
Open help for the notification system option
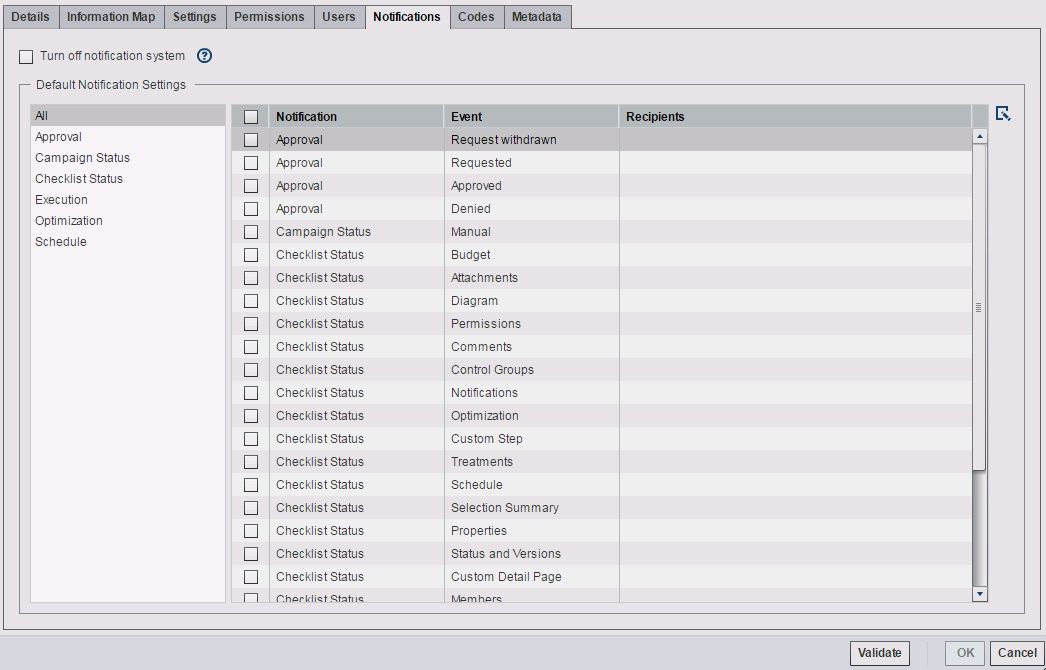(x=204, y=56)
